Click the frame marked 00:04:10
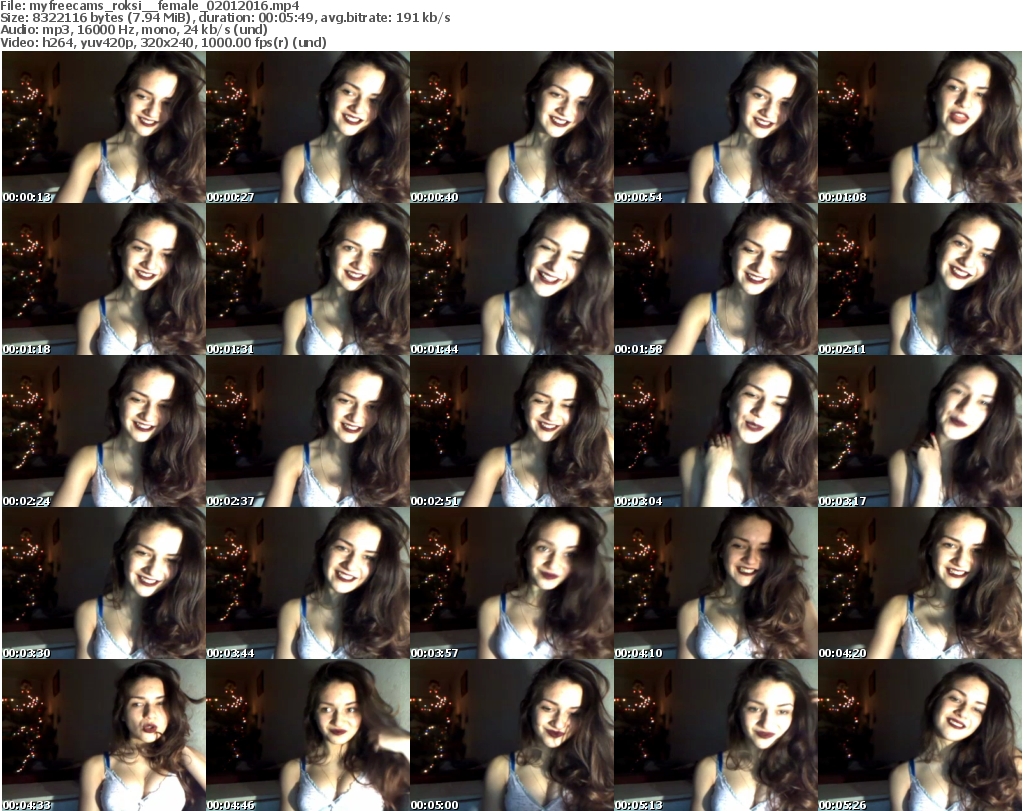 click(716, 583)
